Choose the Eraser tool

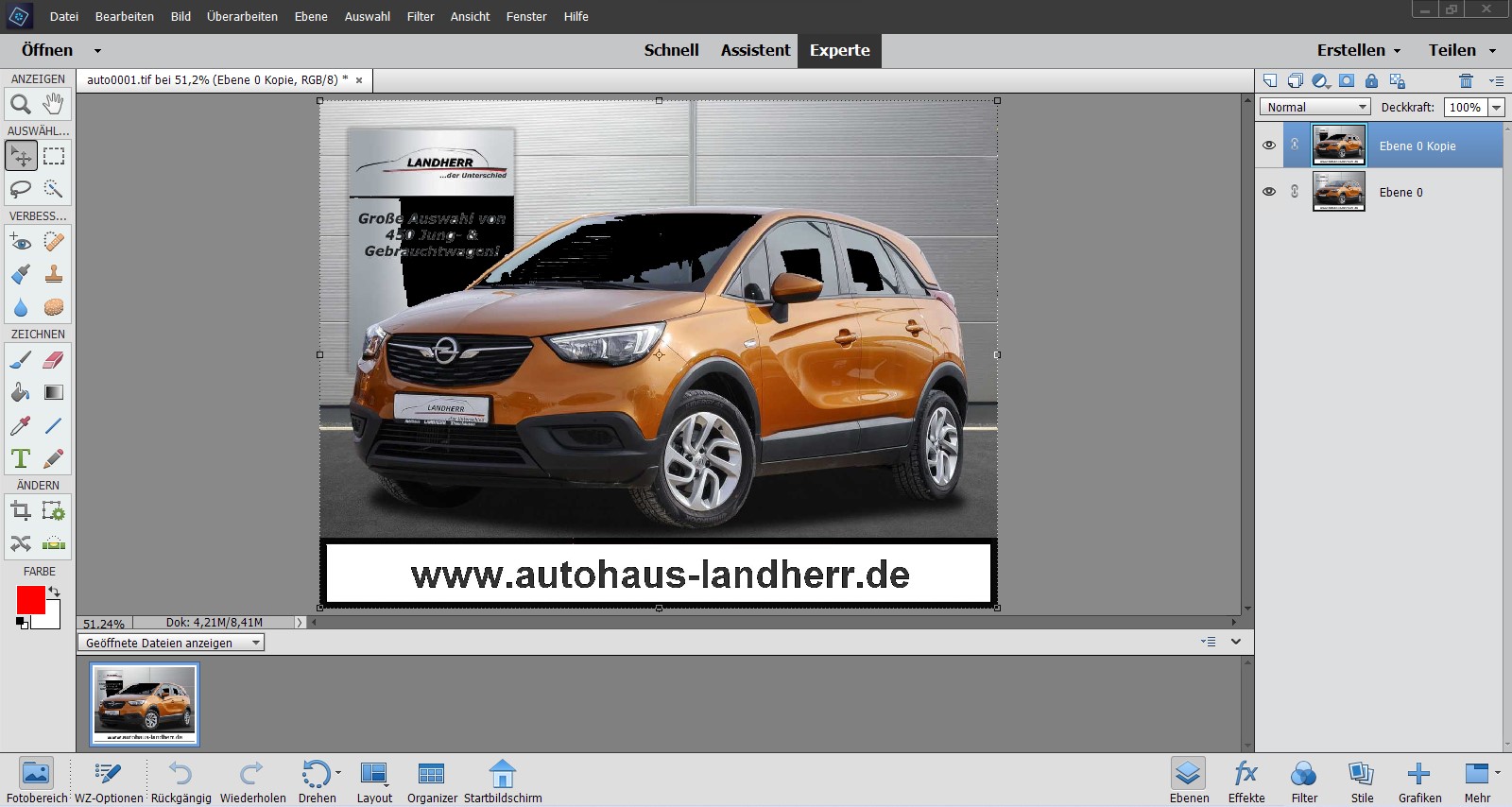click(54, 360)
